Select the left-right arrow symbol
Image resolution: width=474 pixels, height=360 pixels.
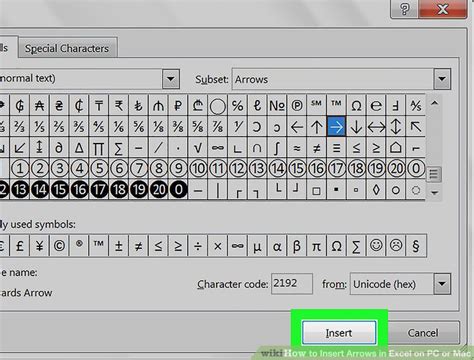pos(376,127)
